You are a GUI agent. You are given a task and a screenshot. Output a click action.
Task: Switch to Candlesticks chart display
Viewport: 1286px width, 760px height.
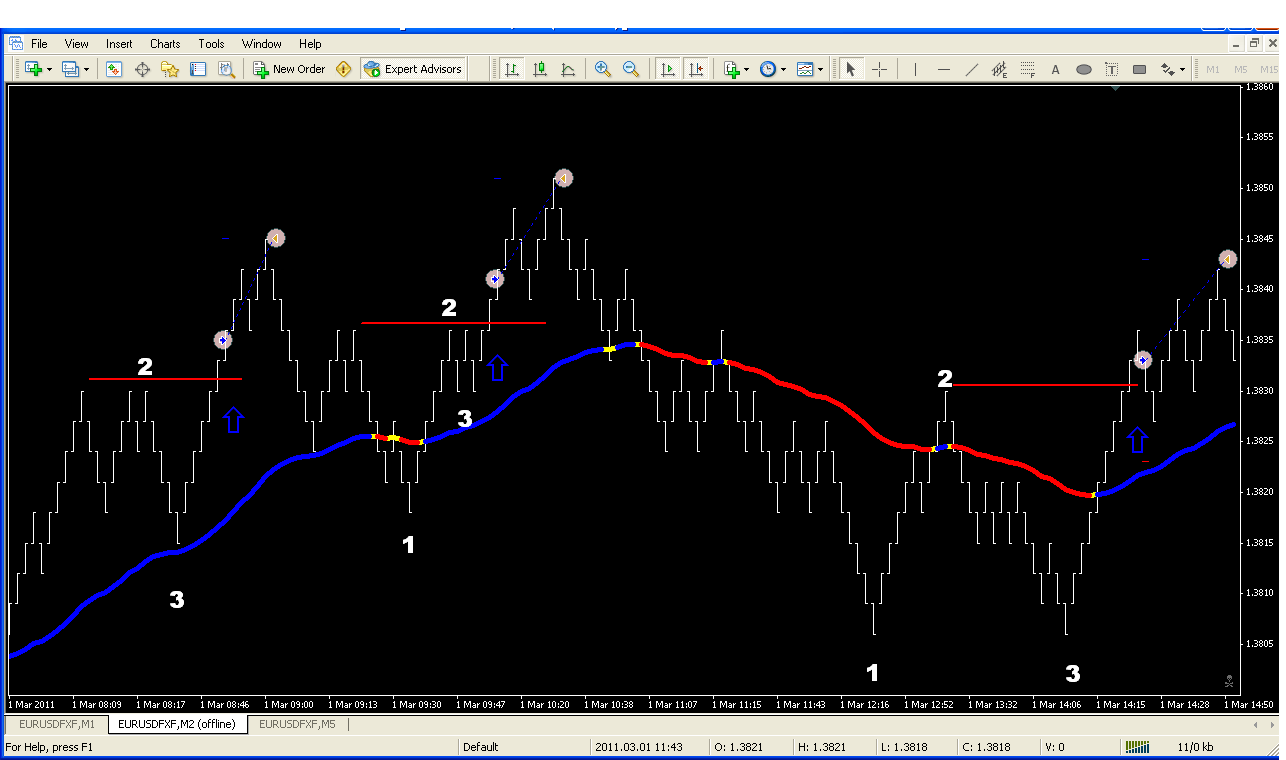click(540, 69)
